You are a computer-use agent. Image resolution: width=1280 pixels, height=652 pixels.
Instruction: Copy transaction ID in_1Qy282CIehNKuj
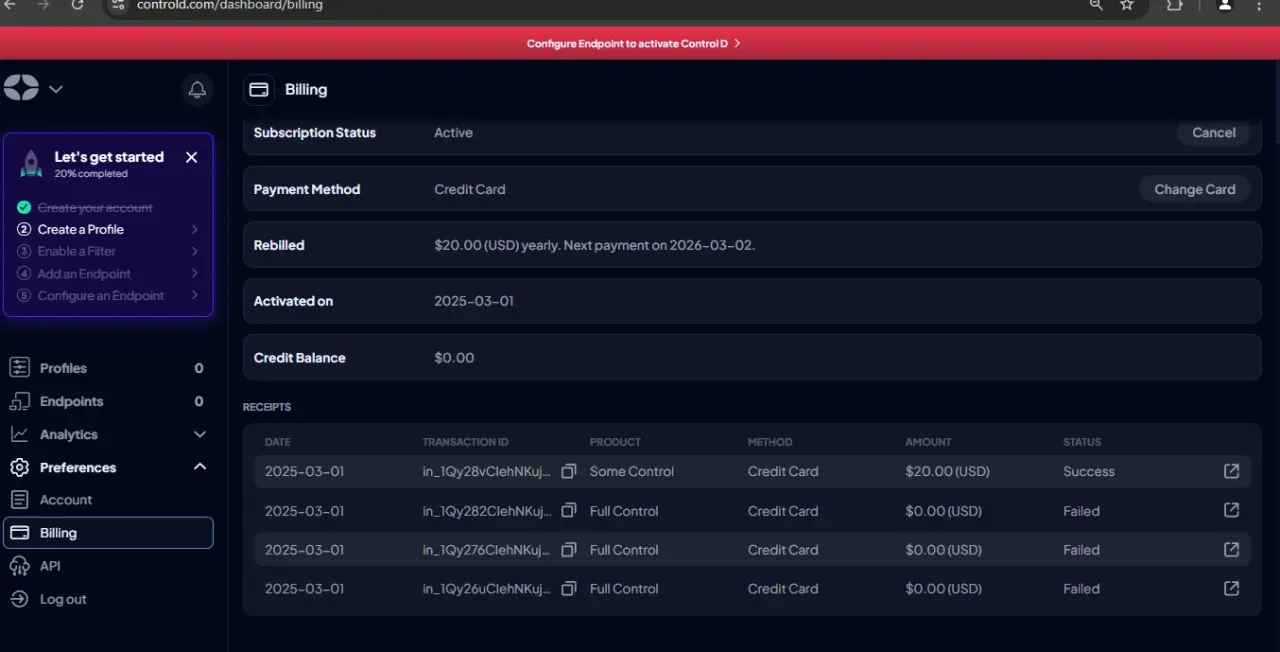[569, 511]
